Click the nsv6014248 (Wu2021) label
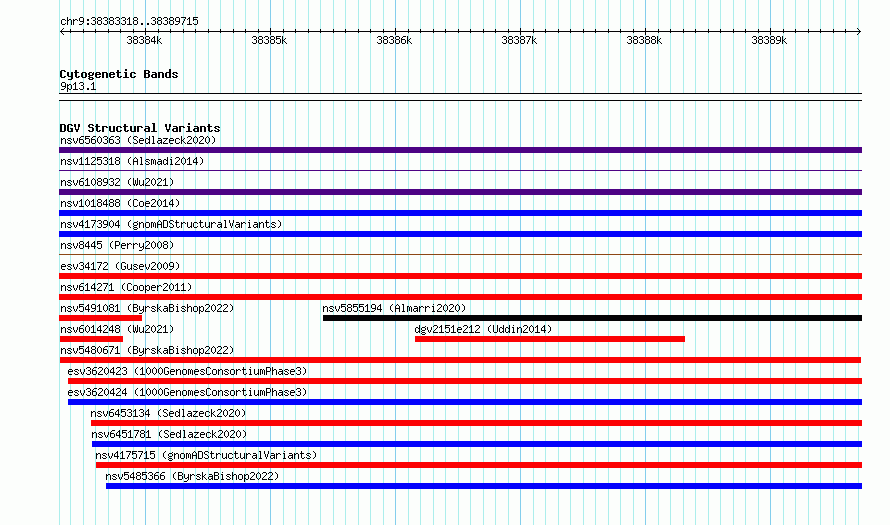 pyautogui.click(x=117, y=329)
